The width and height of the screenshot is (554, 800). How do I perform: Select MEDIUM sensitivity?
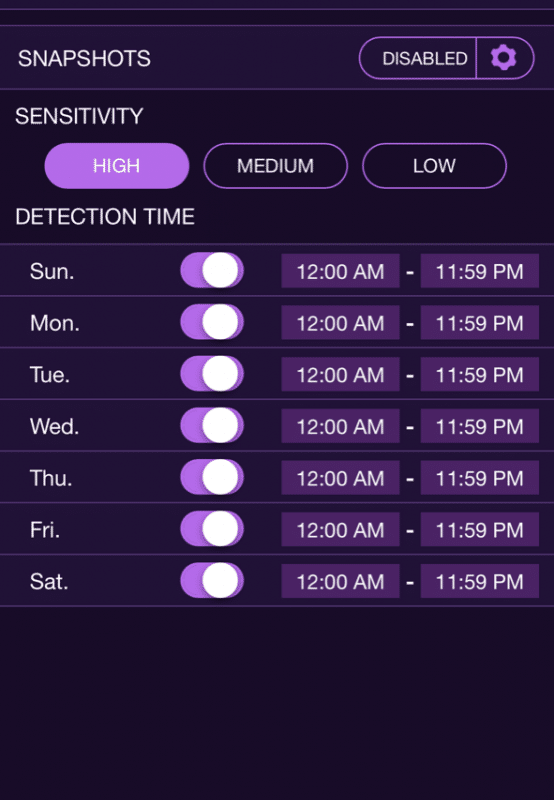(275, 166)
